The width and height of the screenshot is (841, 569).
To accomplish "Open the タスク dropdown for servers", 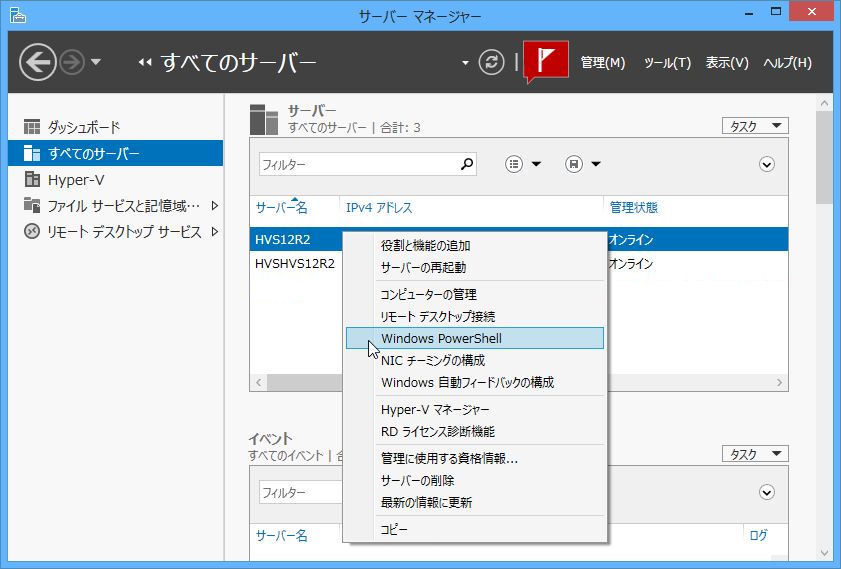I will point(755,125).
